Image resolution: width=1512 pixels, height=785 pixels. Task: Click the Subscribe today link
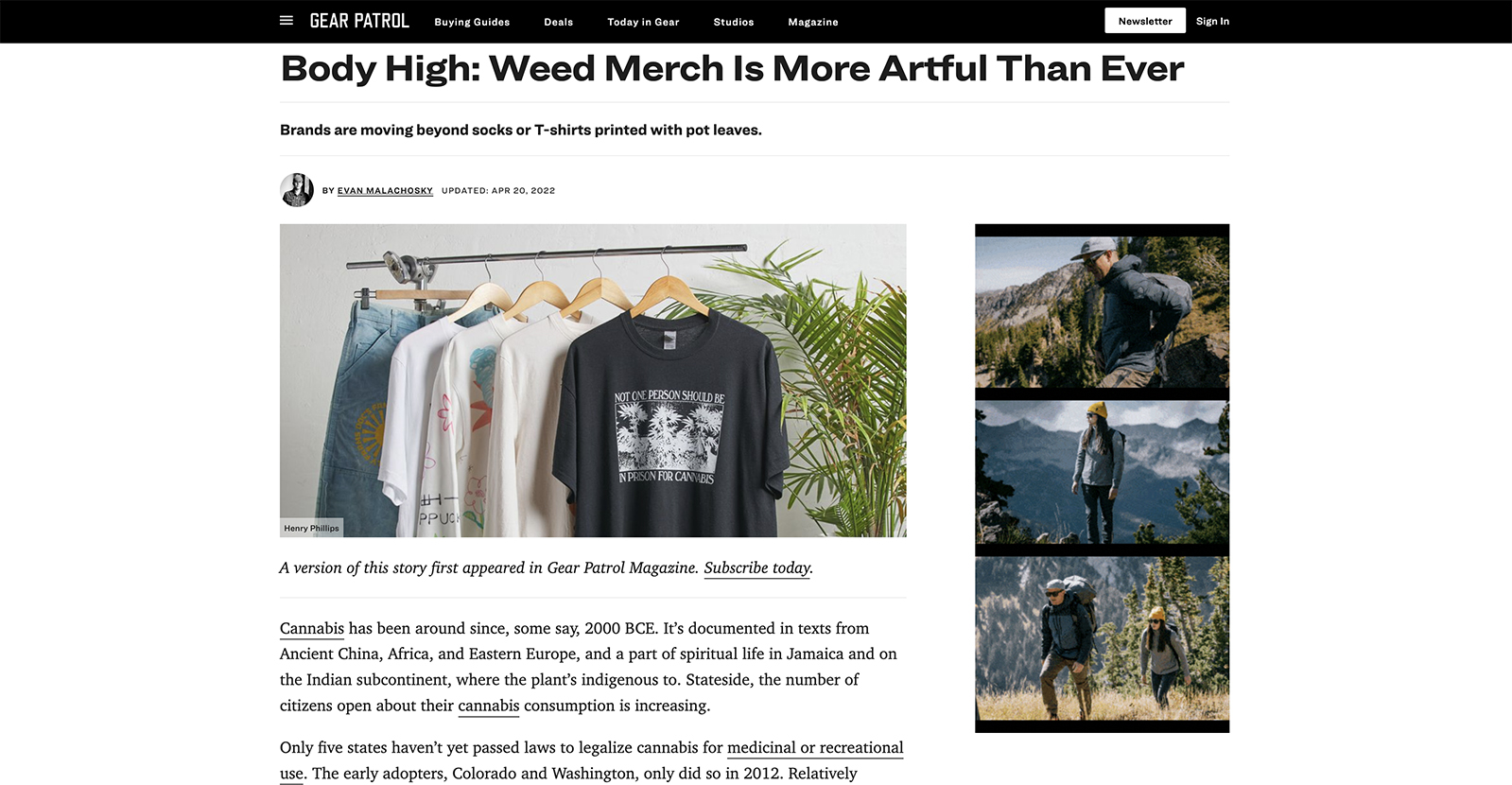tap(757, 567)
